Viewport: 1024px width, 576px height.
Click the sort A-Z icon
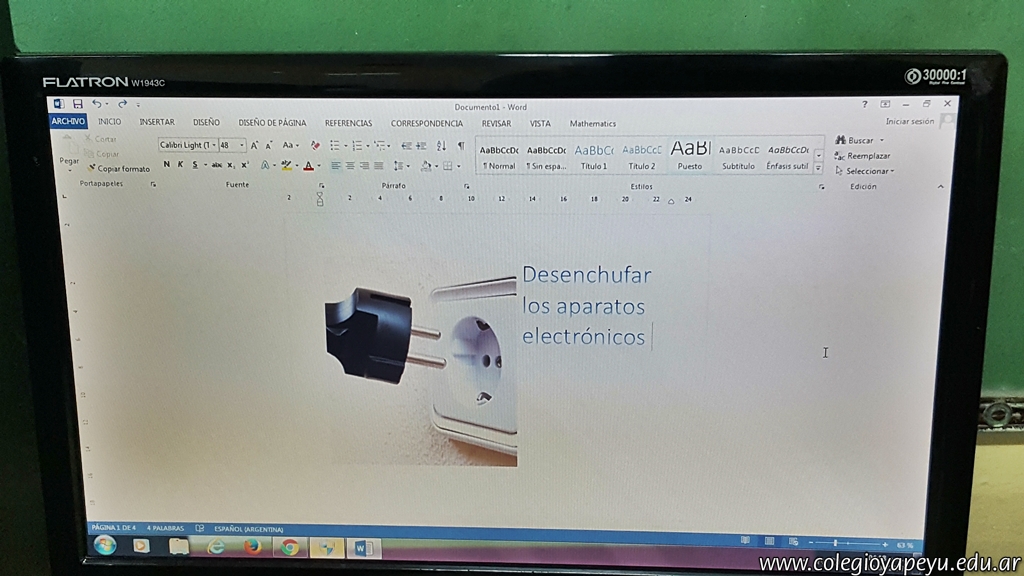[x=441, y=146]
